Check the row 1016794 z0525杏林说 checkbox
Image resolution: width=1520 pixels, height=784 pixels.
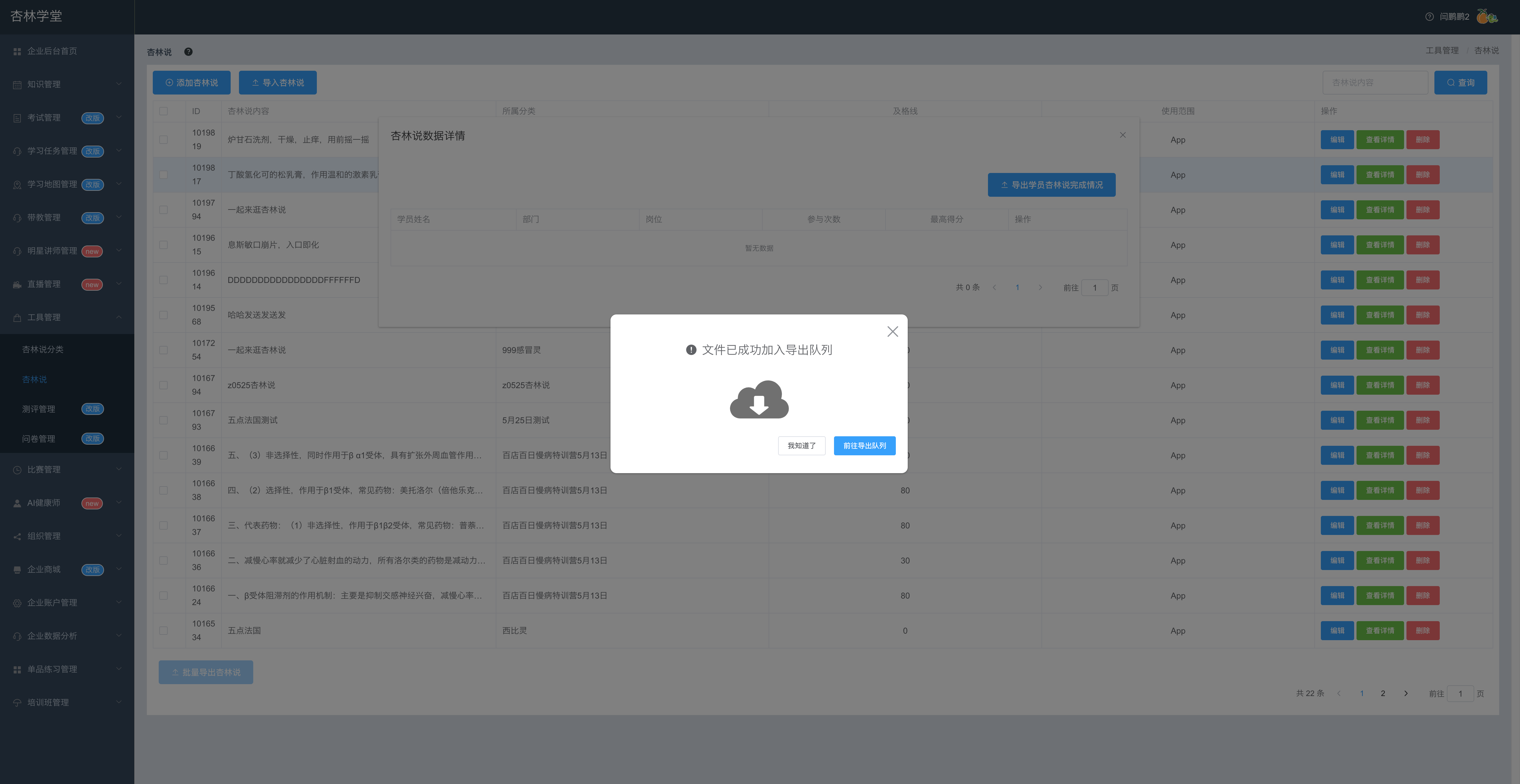click(163, 385)
